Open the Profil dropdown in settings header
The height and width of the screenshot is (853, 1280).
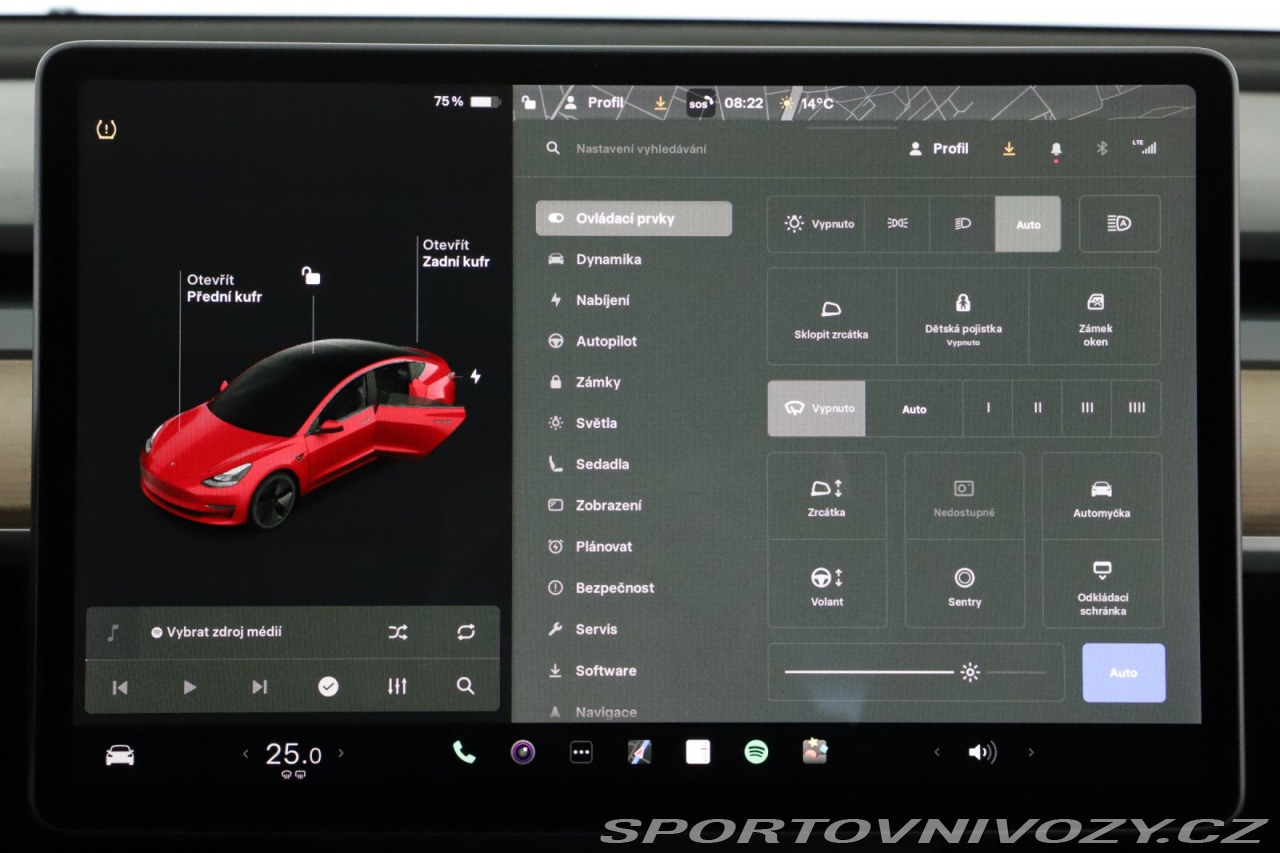[x=939, y=148]
